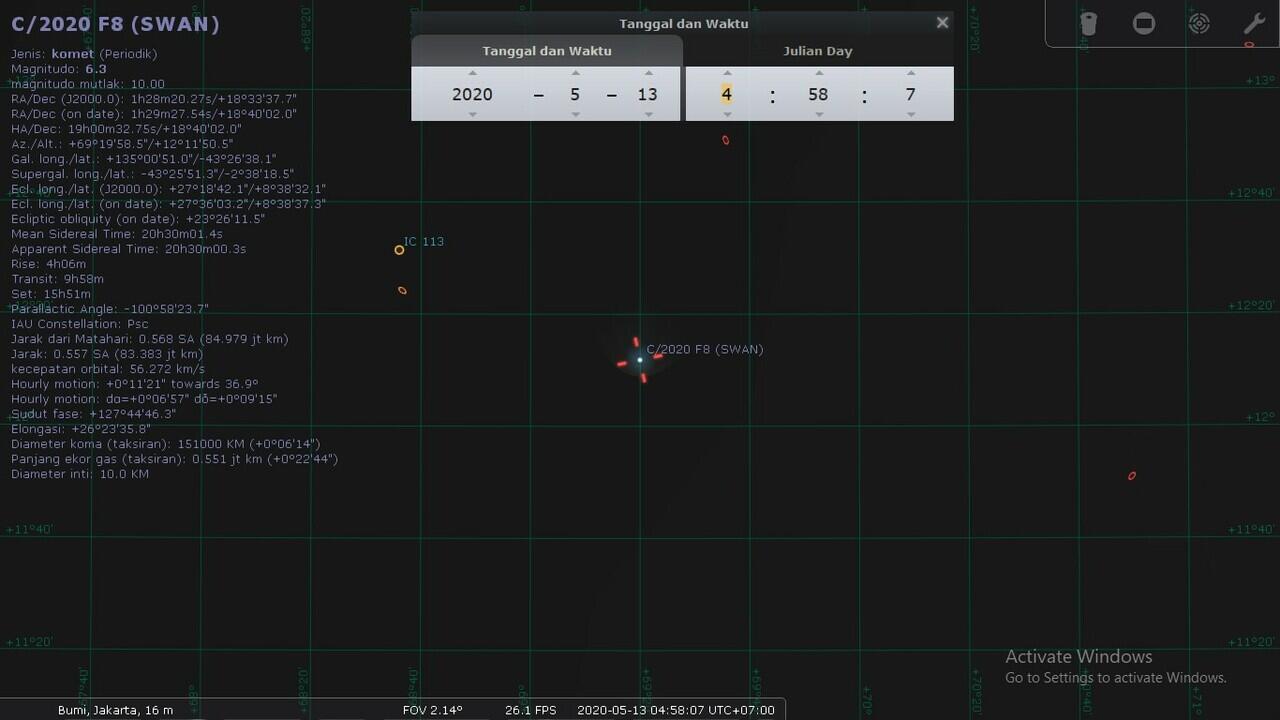Click the highlighted hour field showing 4
Image resolution: width=1280 pixels, height=720 pixels.
click(x=727, y=94)
